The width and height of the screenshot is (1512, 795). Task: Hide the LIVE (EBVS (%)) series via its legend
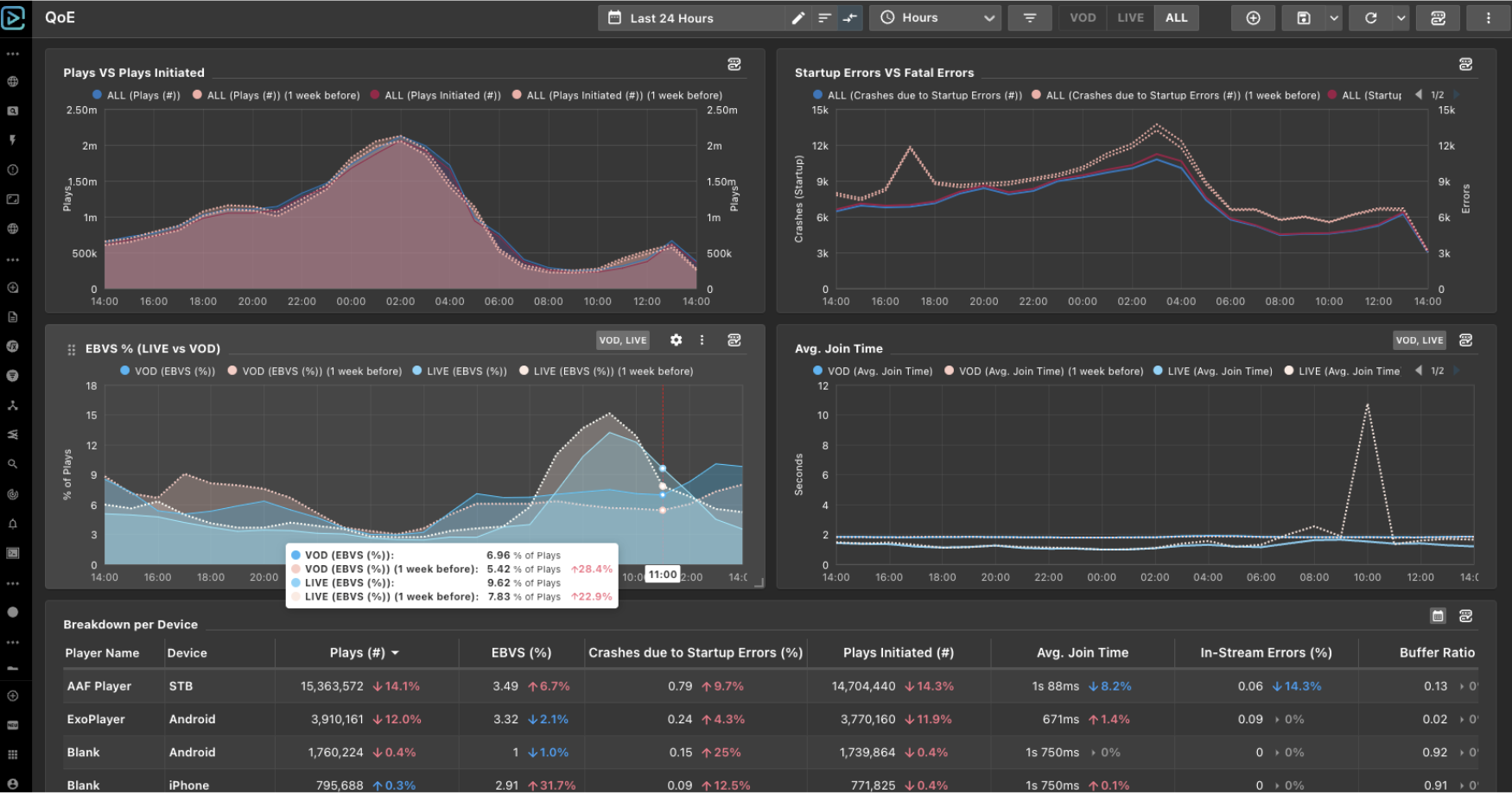[x=464, y=371]
